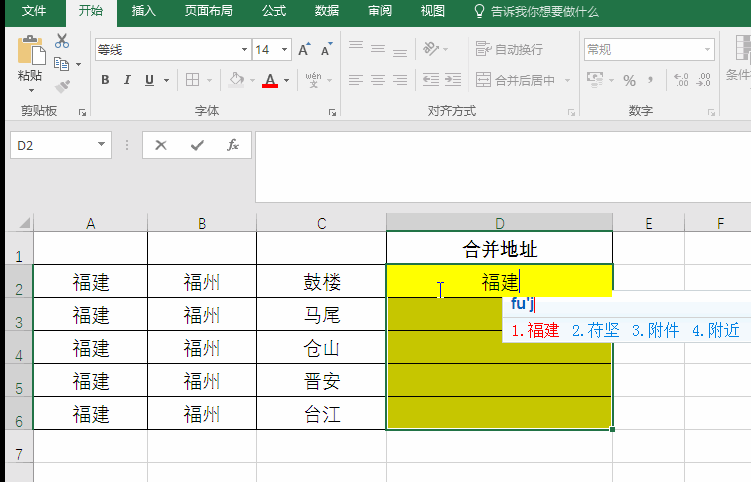Click the D2 name box
This screenshot has height=482, width=751.
click(x=53, y=145)
